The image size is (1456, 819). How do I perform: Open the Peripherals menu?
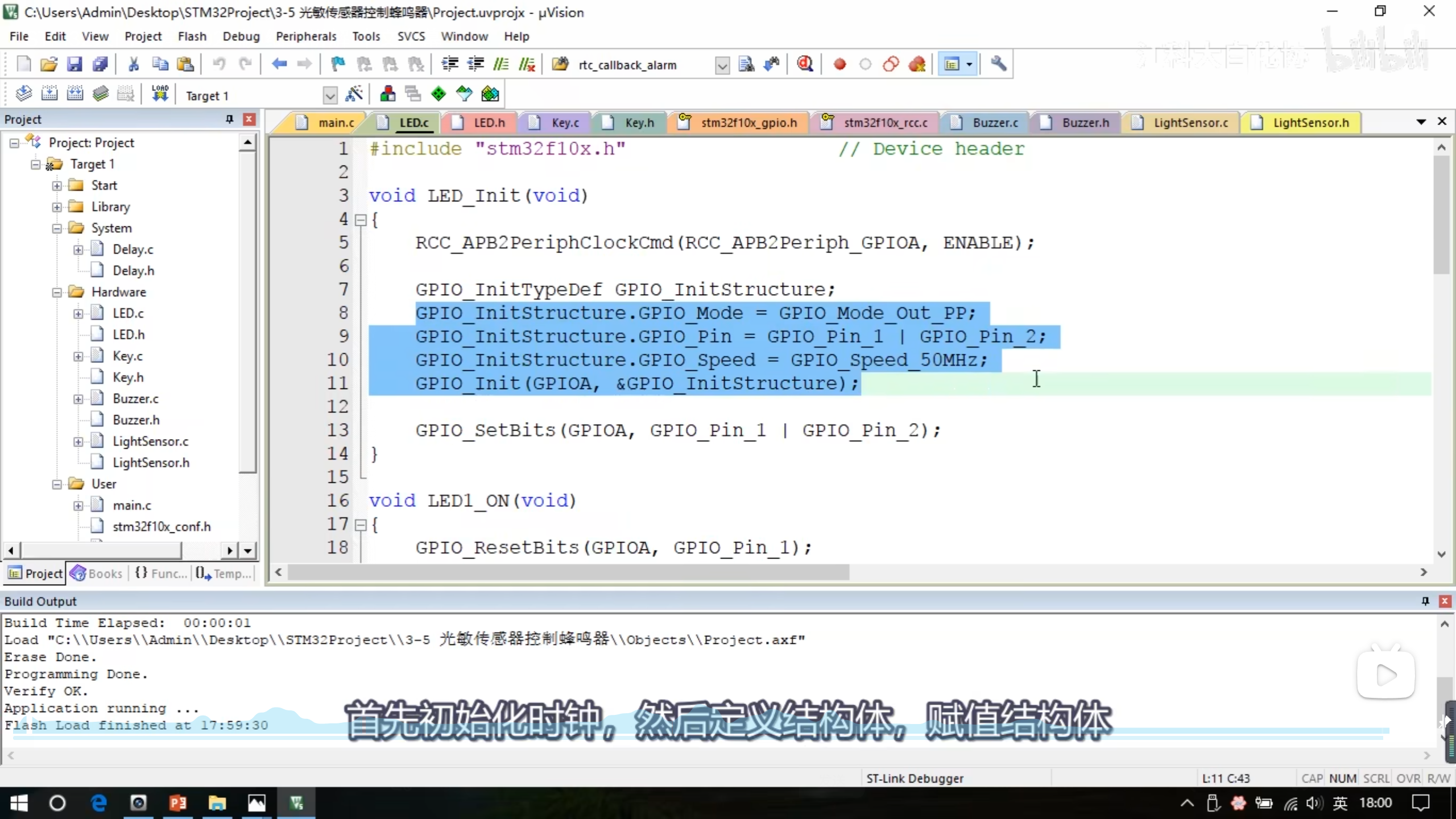click(306, 36)
